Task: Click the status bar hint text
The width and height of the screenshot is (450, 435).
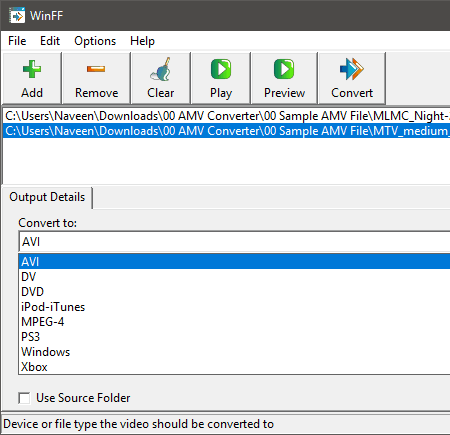Action: coord(138,424)
